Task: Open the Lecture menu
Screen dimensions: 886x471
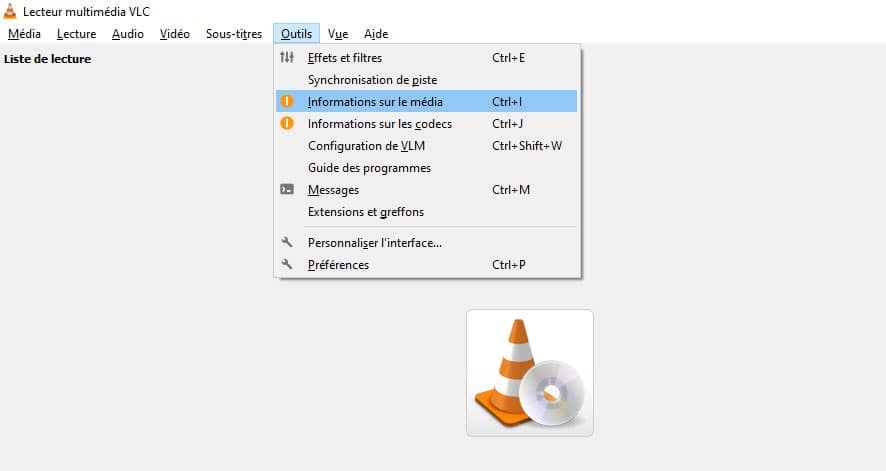Action: tap(76, 34)
